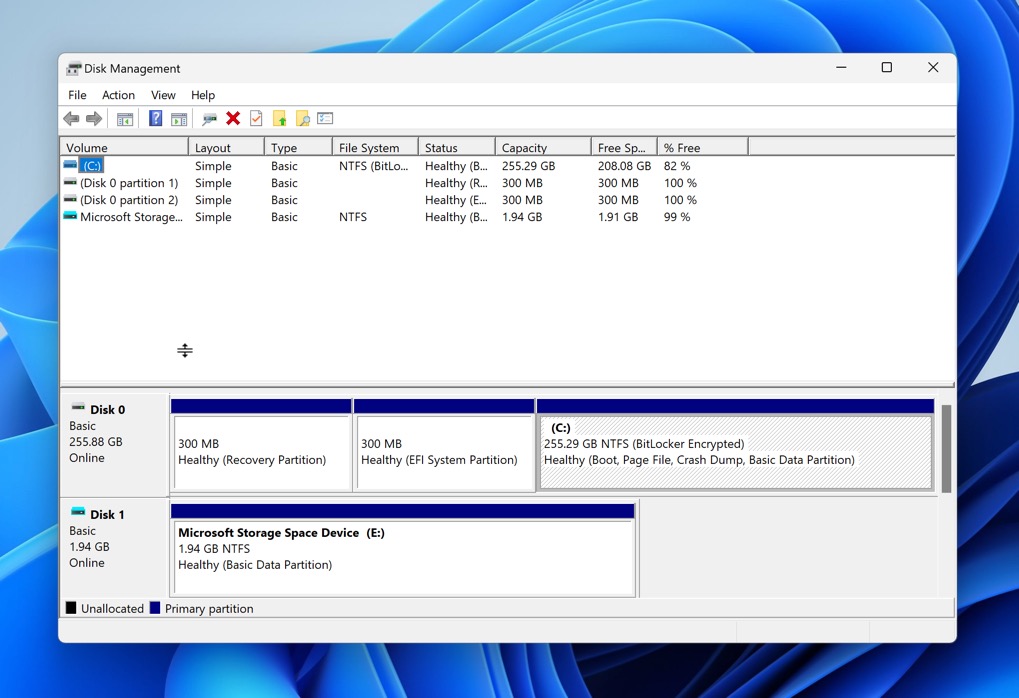Click the Back arrow toolbar icon
The width and height of the screenshot is (1019, 698).
pos(71,119)
